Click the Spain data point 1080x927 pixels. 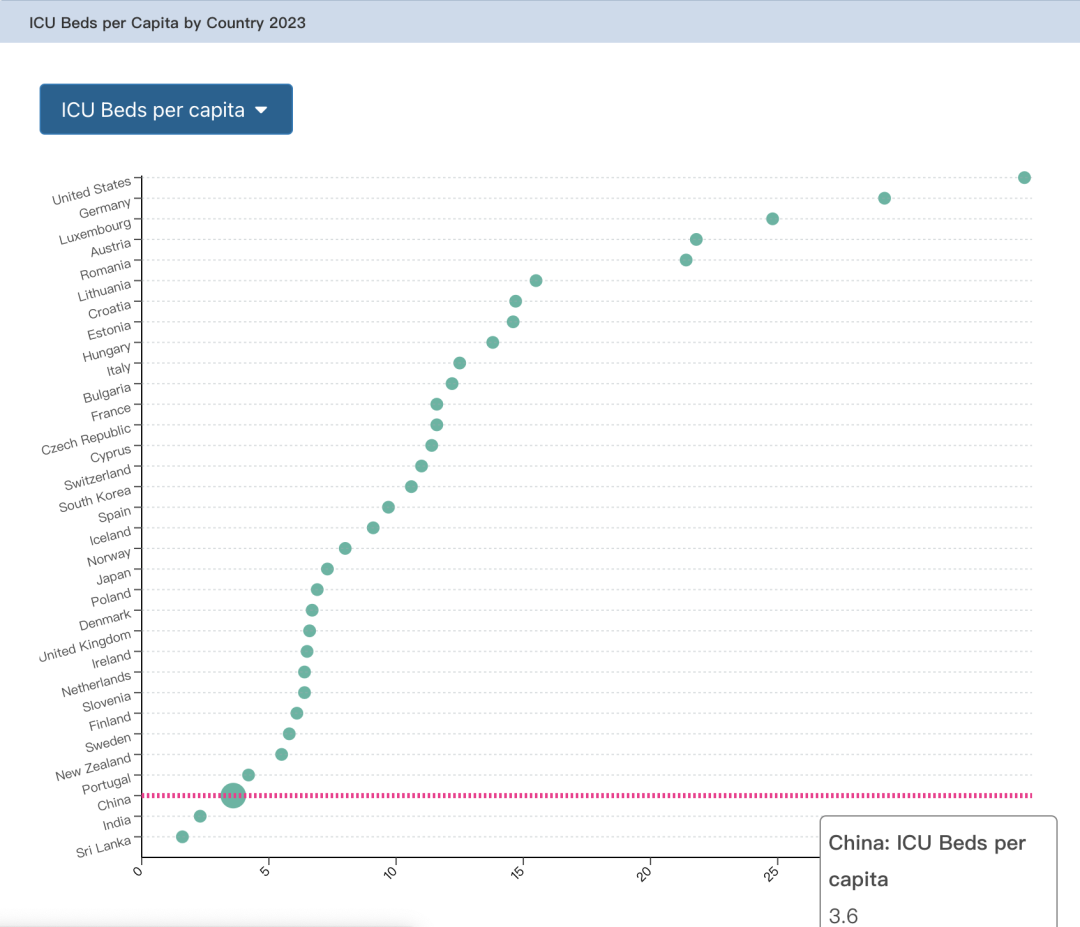point(388,507)
